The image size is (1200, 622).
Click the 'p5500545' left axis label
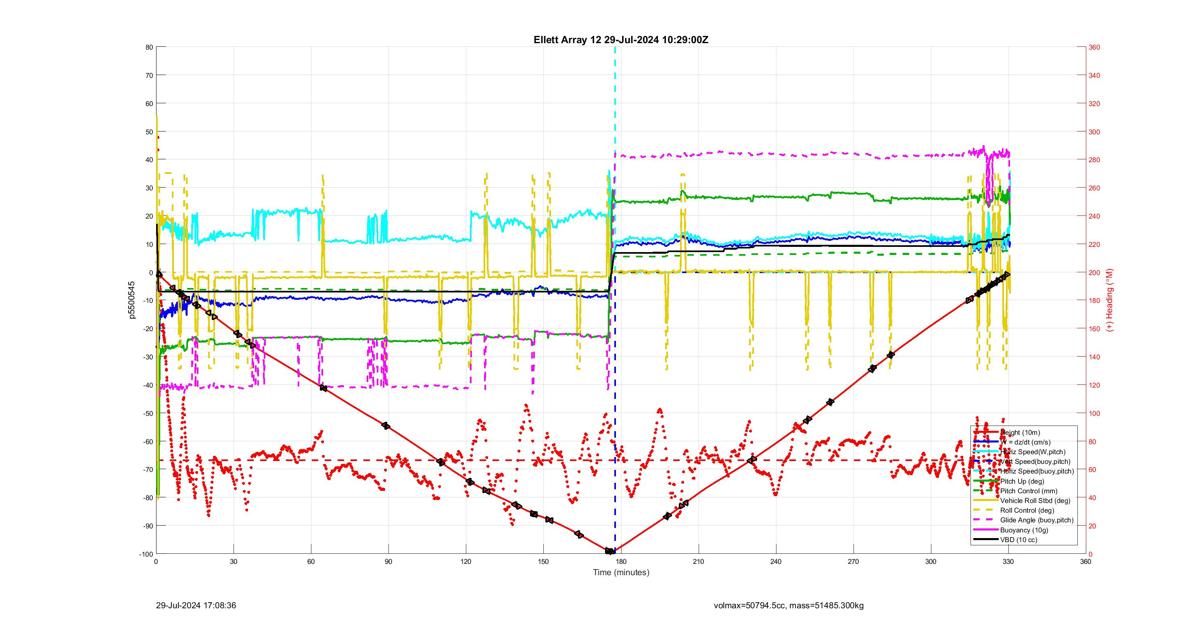coord(130,300)
